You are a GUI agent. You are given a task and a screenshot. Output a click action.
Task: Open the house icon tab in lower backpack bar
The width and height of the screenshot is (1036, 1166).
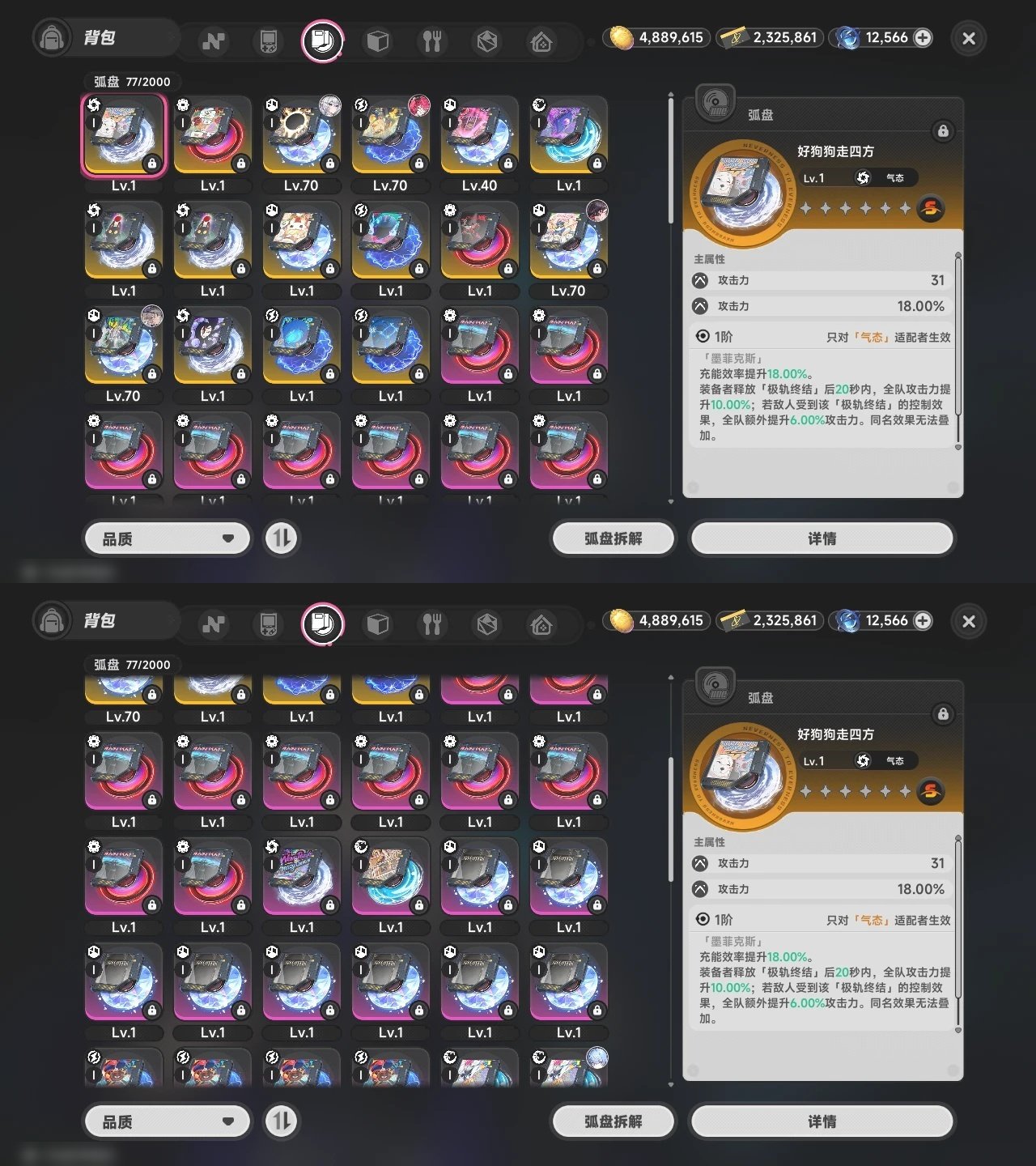pyautogui.click(x=541, y=623)
